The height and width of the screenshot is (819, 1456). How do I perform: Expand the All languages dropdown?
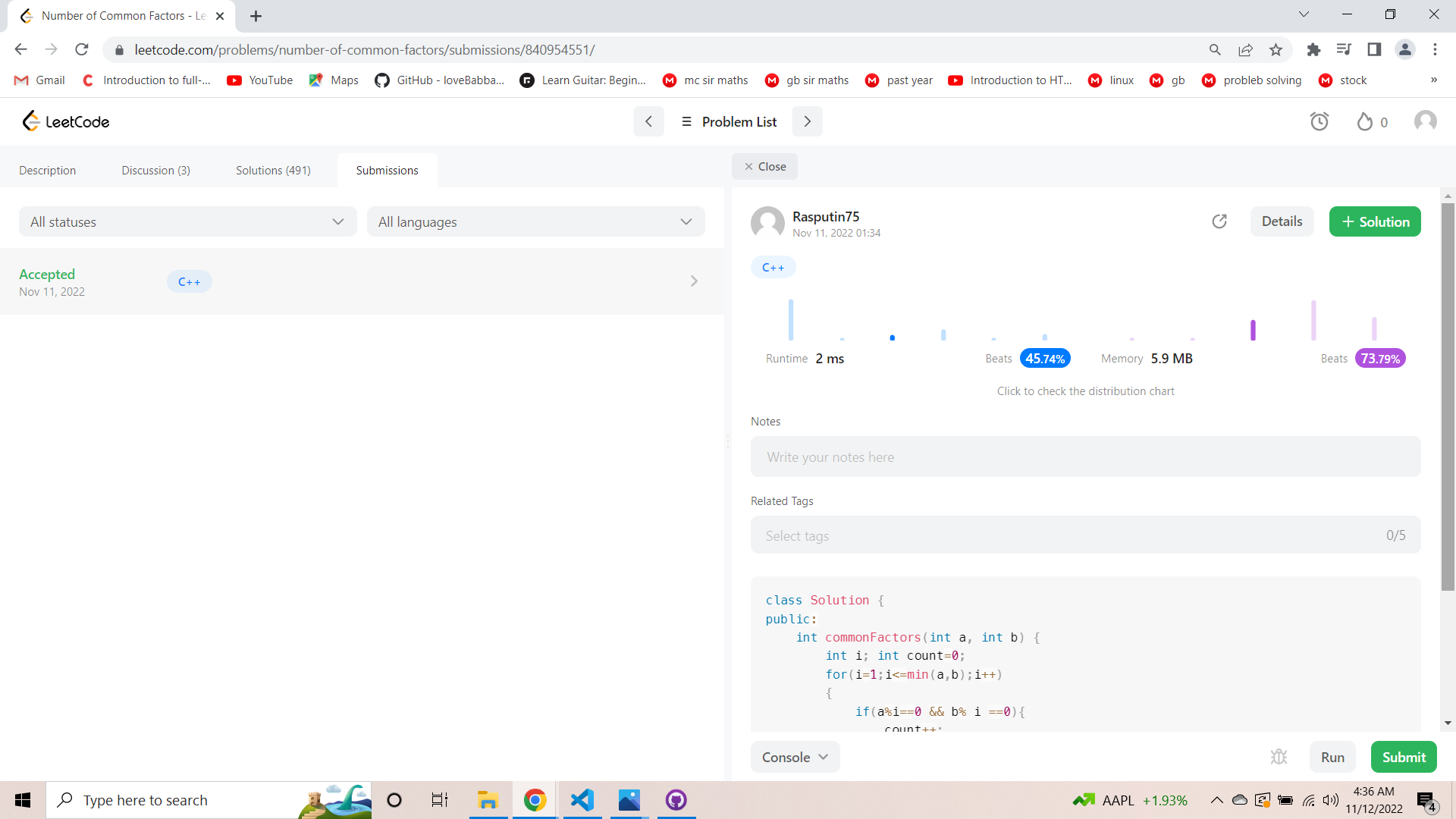535,221
